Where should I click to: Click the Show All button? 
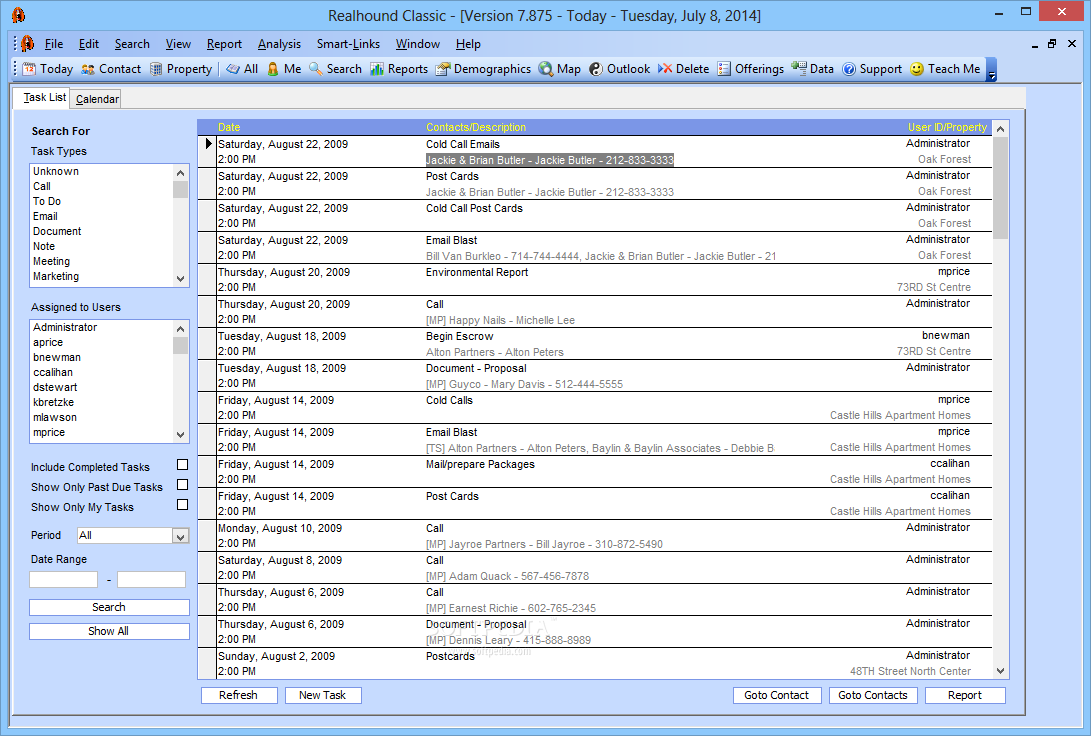[109, 631]
